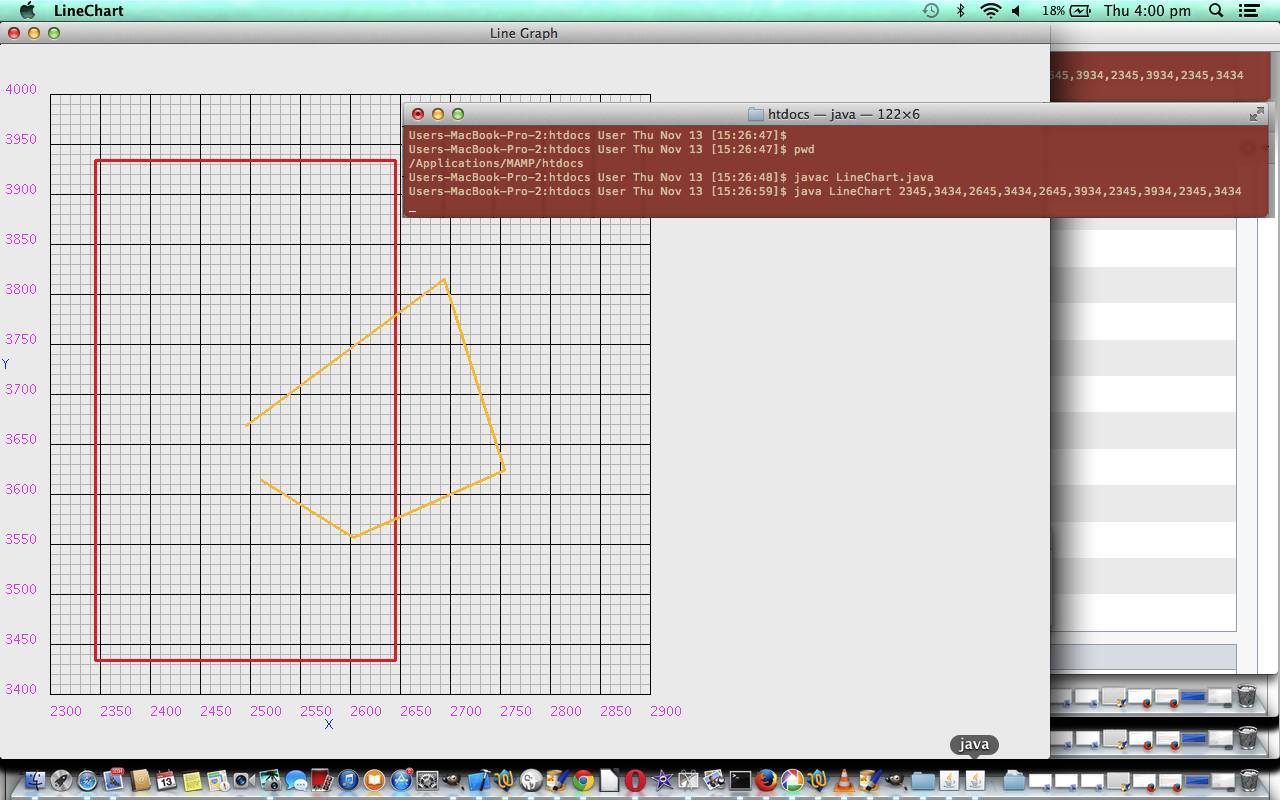Click the volume icon in the menu bar
This screenshot has width=1280, height=800.
pyautogui.click(x=1016, y=11)
